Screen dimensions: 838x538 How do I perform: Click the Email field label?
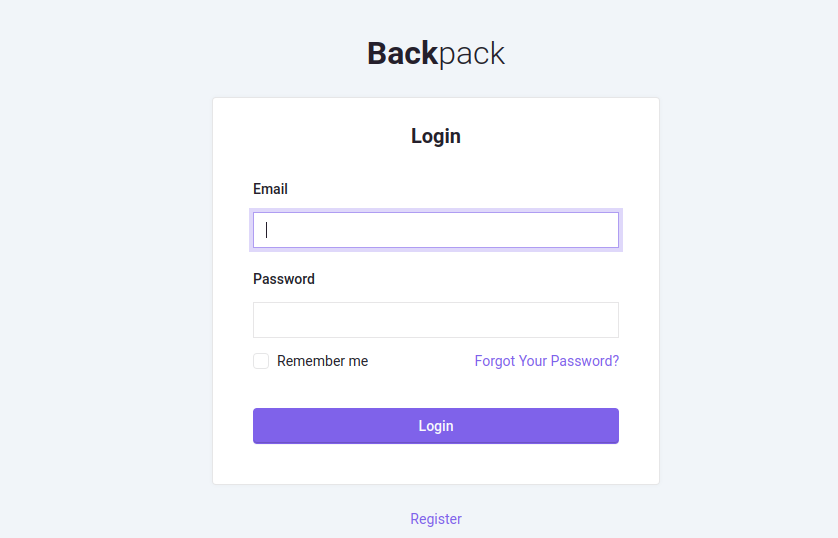(x=270, y=189)
